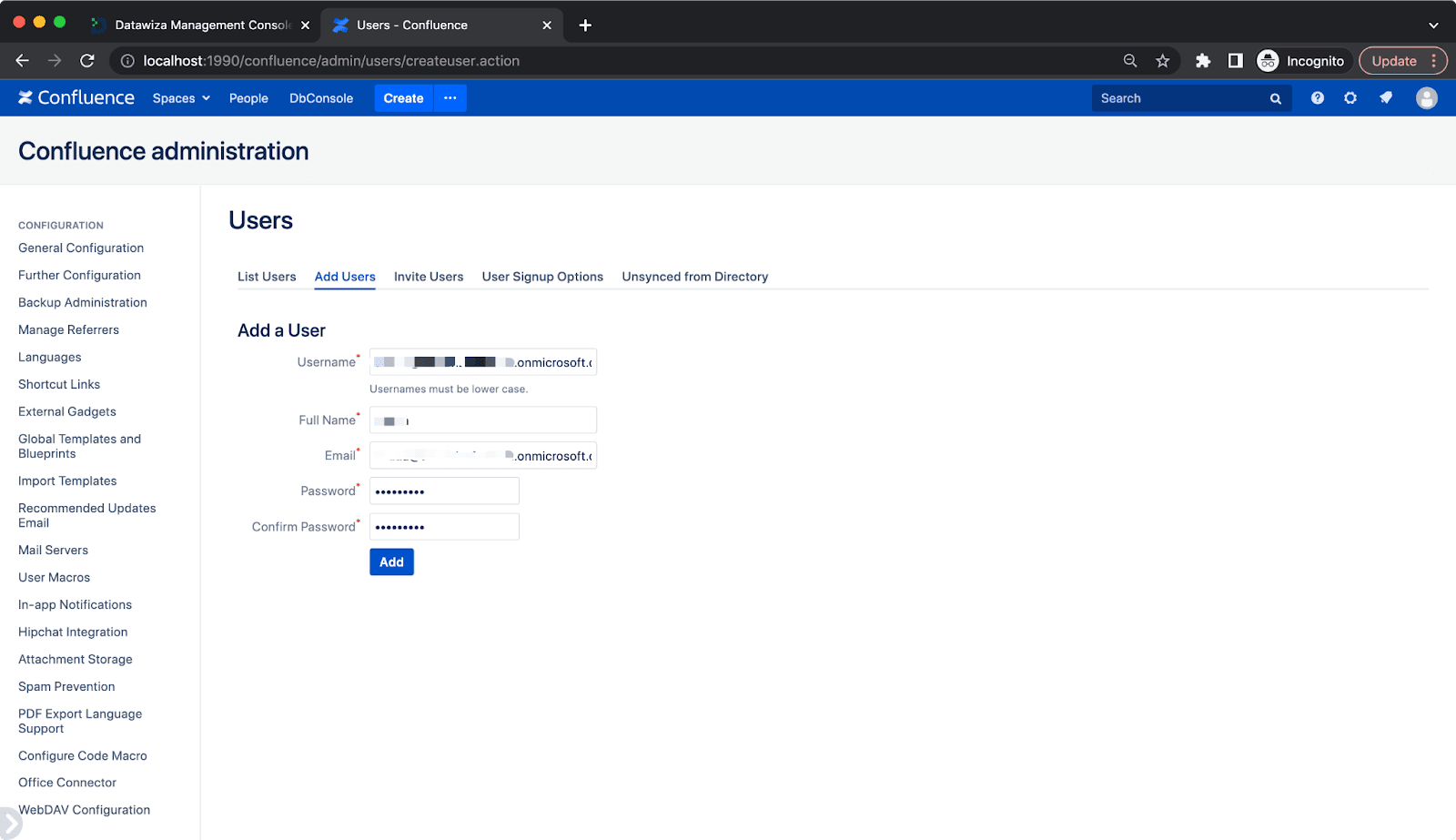Open Hipchat Integration link

(73, 632)
